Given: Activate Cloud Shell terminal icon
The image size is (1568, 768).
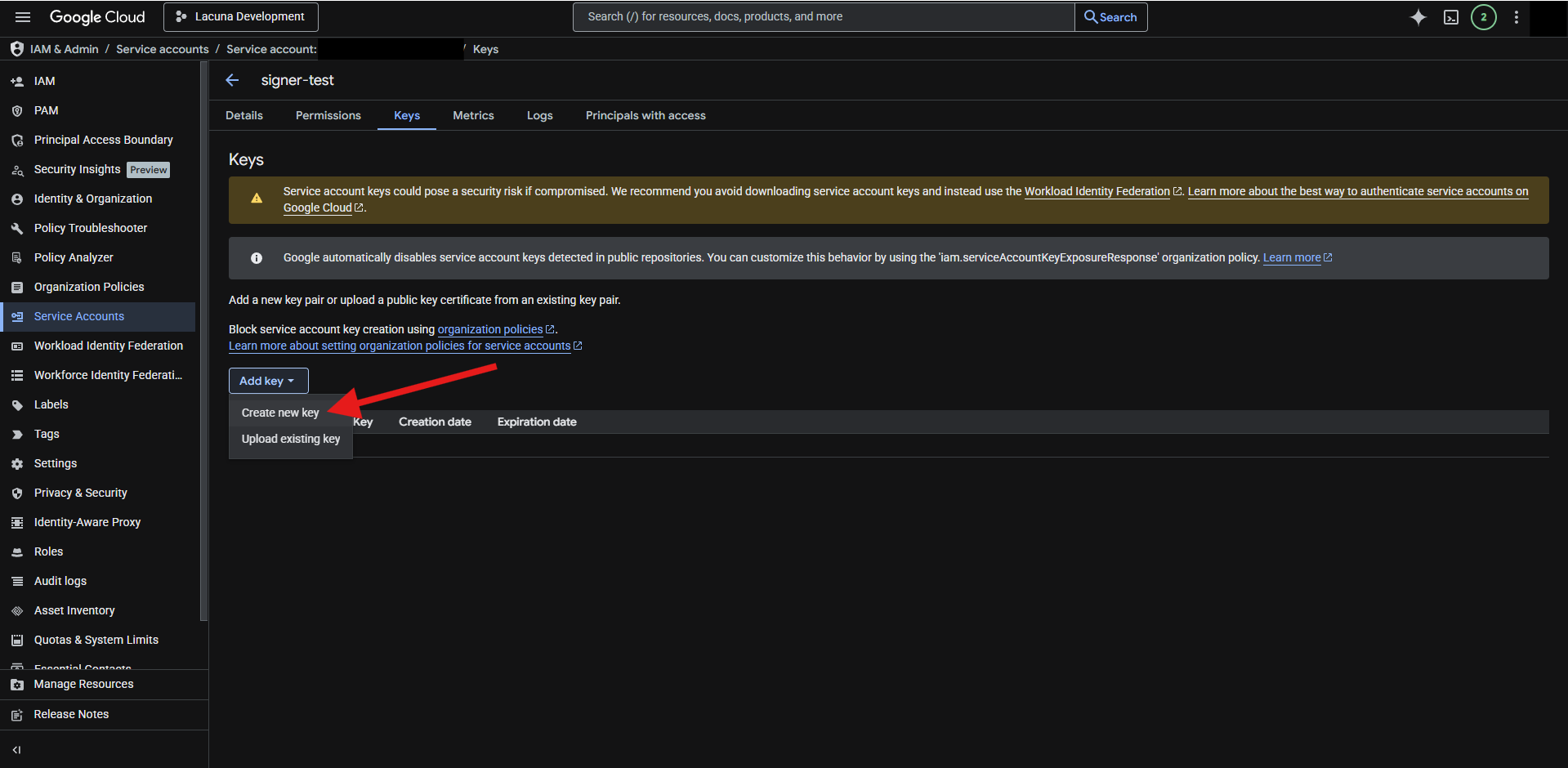Looking at the screenshot, I should click(1451, 17).
